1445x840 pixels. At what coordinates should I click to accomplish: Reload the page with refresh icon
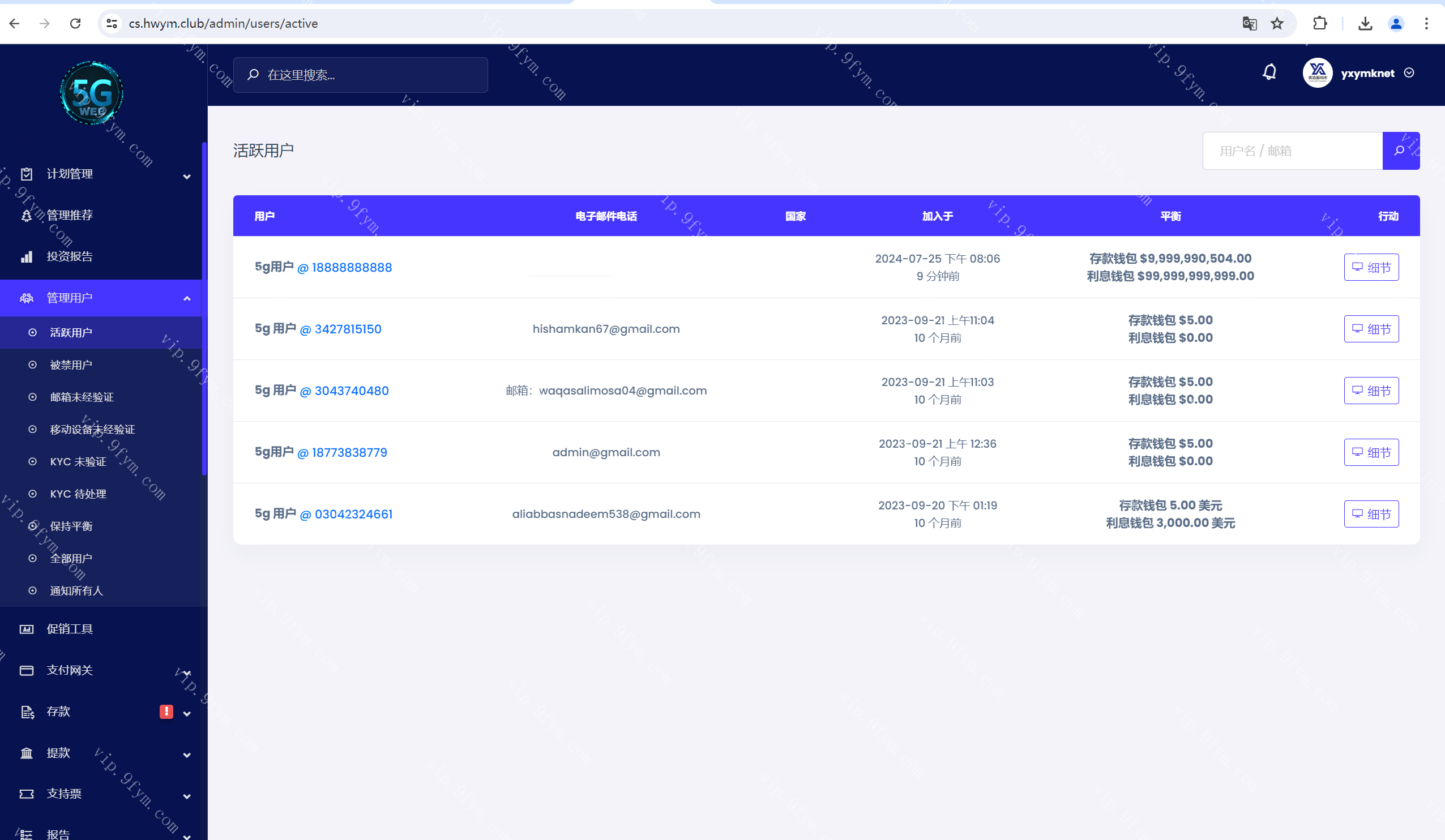point(75,24)
